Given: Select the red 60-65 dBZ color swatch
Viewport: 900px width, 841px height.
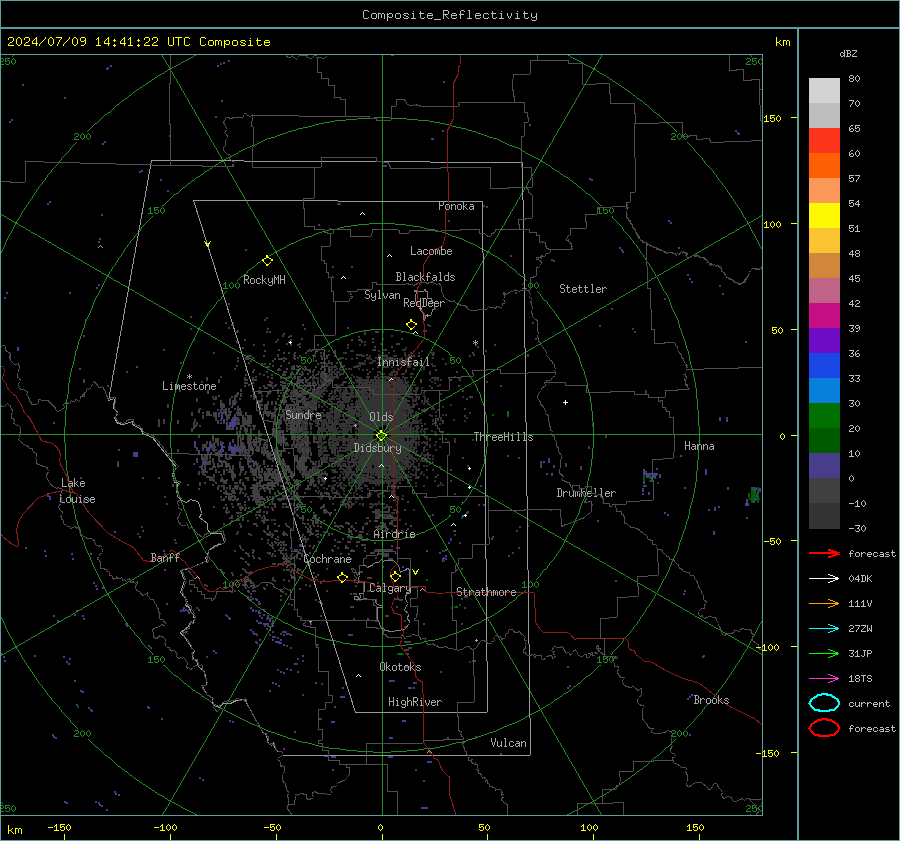Looking at the screenshot, I should [x=824, y=140].
